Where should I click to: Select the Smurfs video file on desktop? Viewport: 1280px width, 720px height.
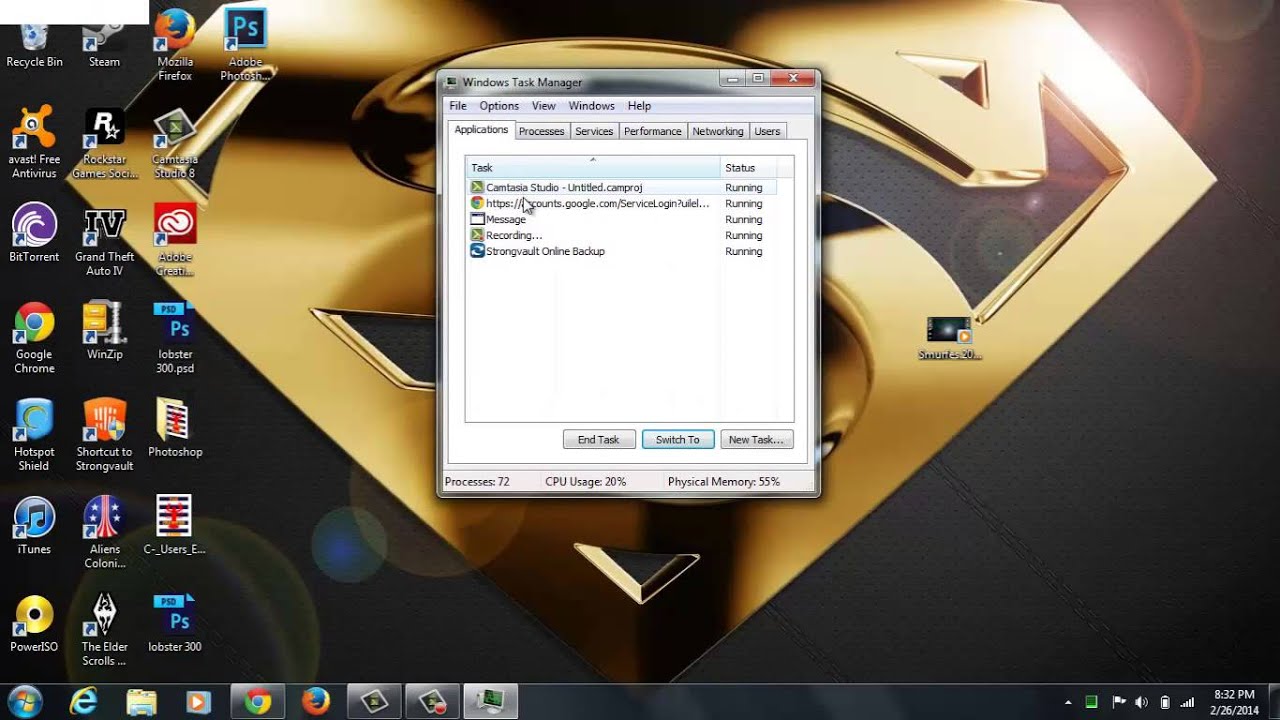tap(949, 338)
